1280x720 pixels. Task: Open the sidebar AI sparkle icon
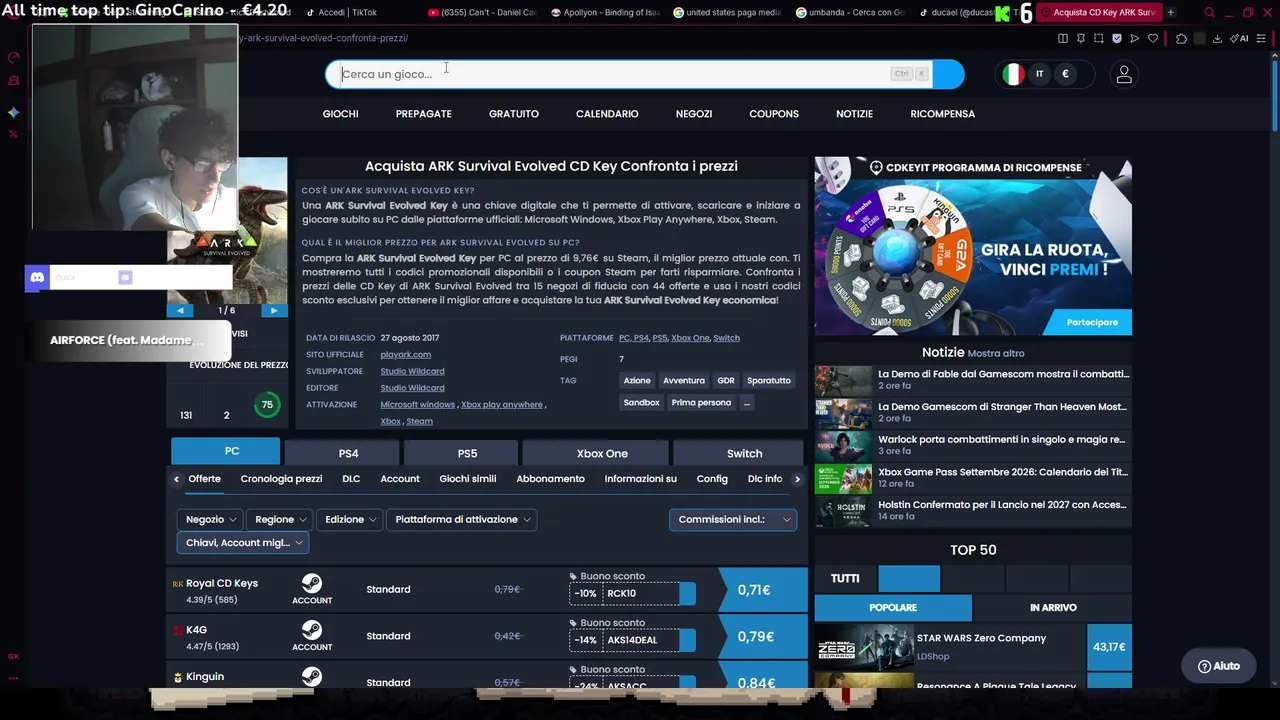13,112
